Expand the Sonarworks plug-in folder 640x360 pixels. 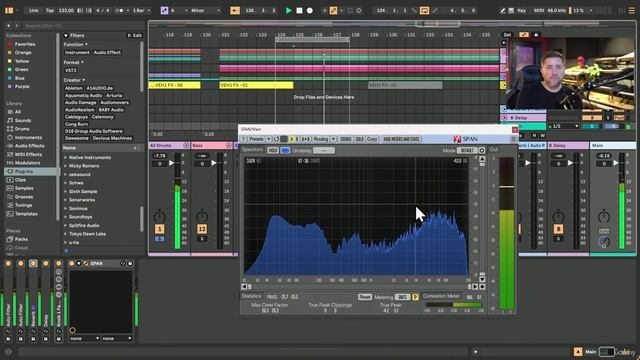pyautogui.click(x=66, y=200)
